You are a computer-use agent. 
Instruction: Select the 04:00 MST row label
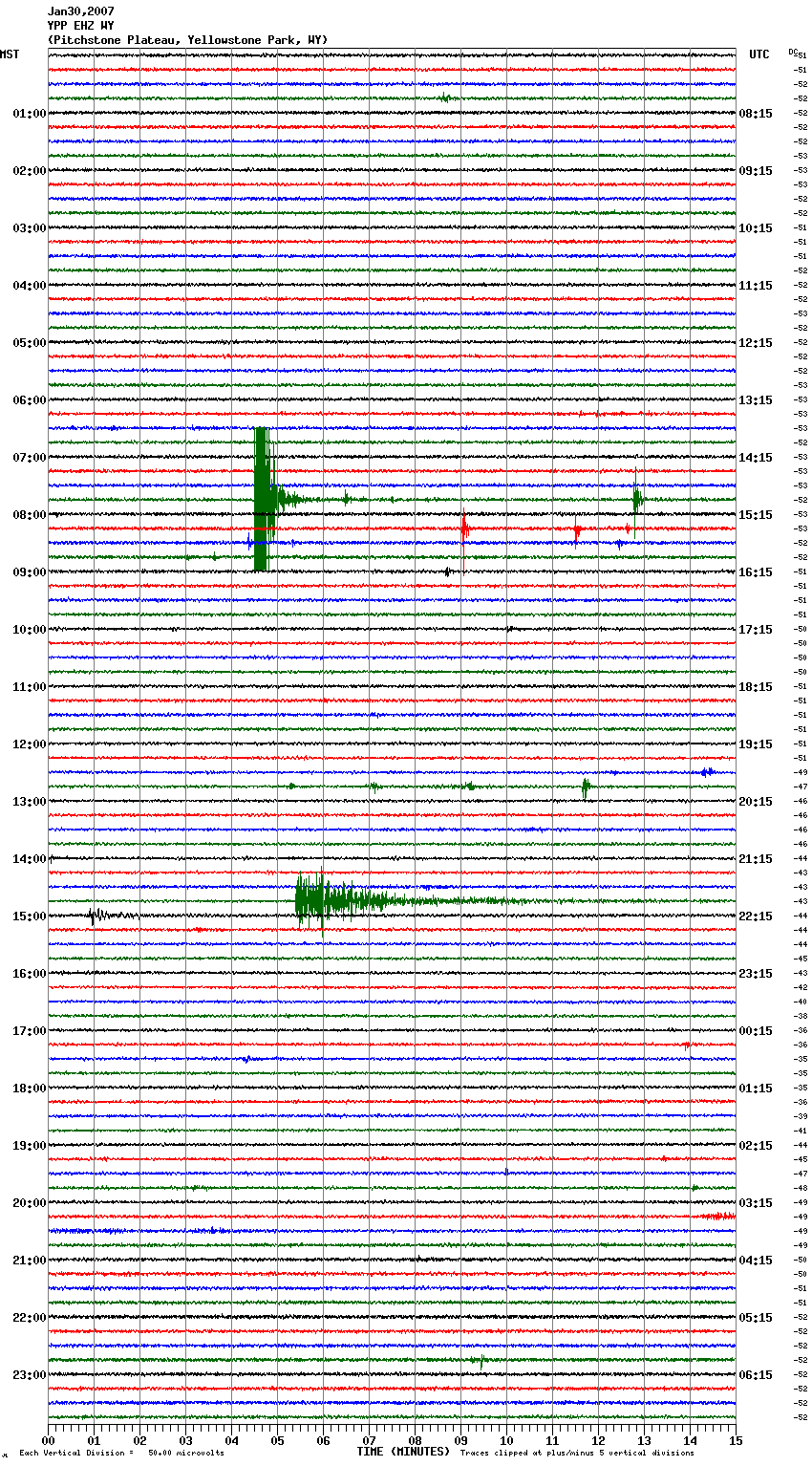tap(29, 286)
